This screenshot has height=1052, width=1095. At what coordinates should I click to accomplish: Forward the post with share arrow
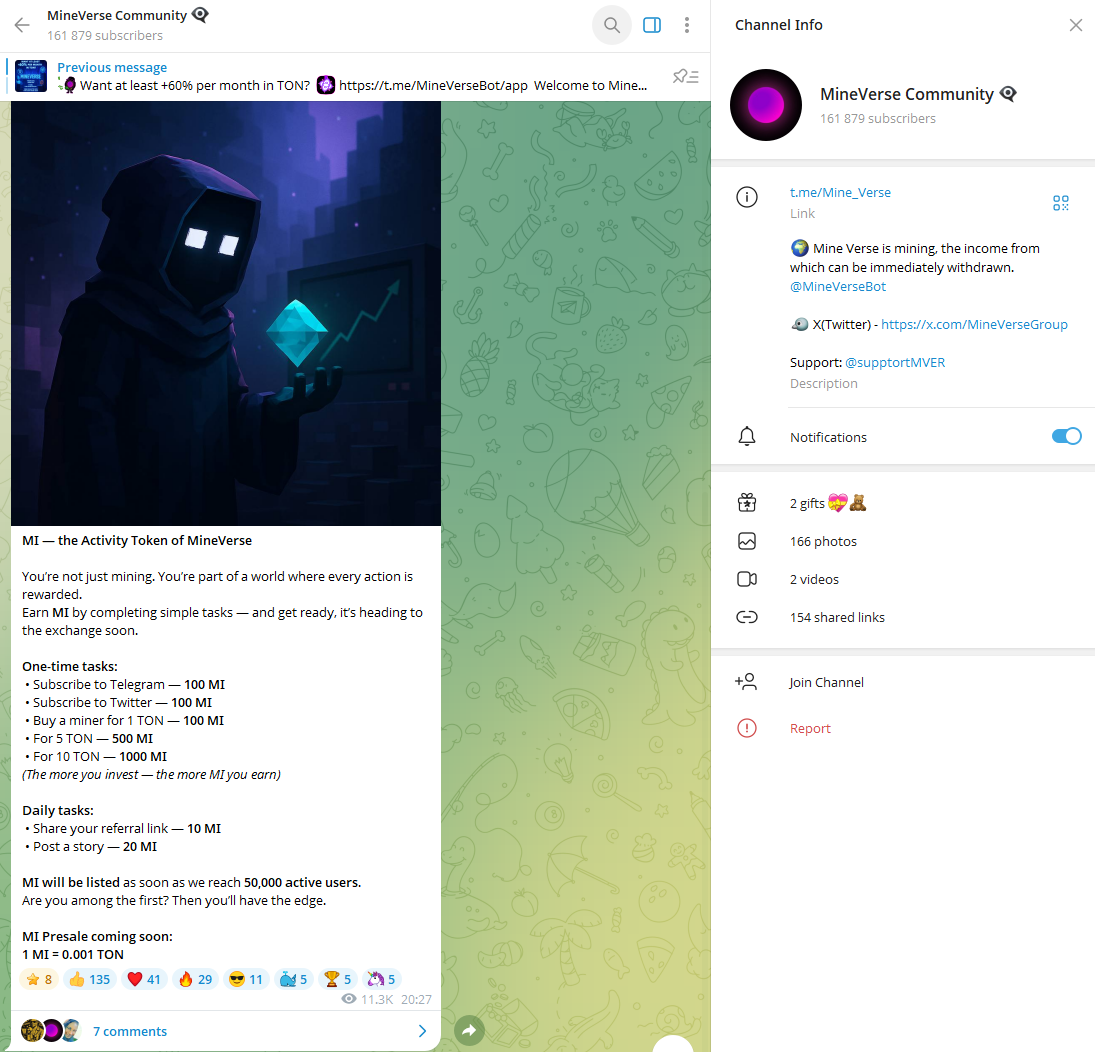coord(469,1030)
